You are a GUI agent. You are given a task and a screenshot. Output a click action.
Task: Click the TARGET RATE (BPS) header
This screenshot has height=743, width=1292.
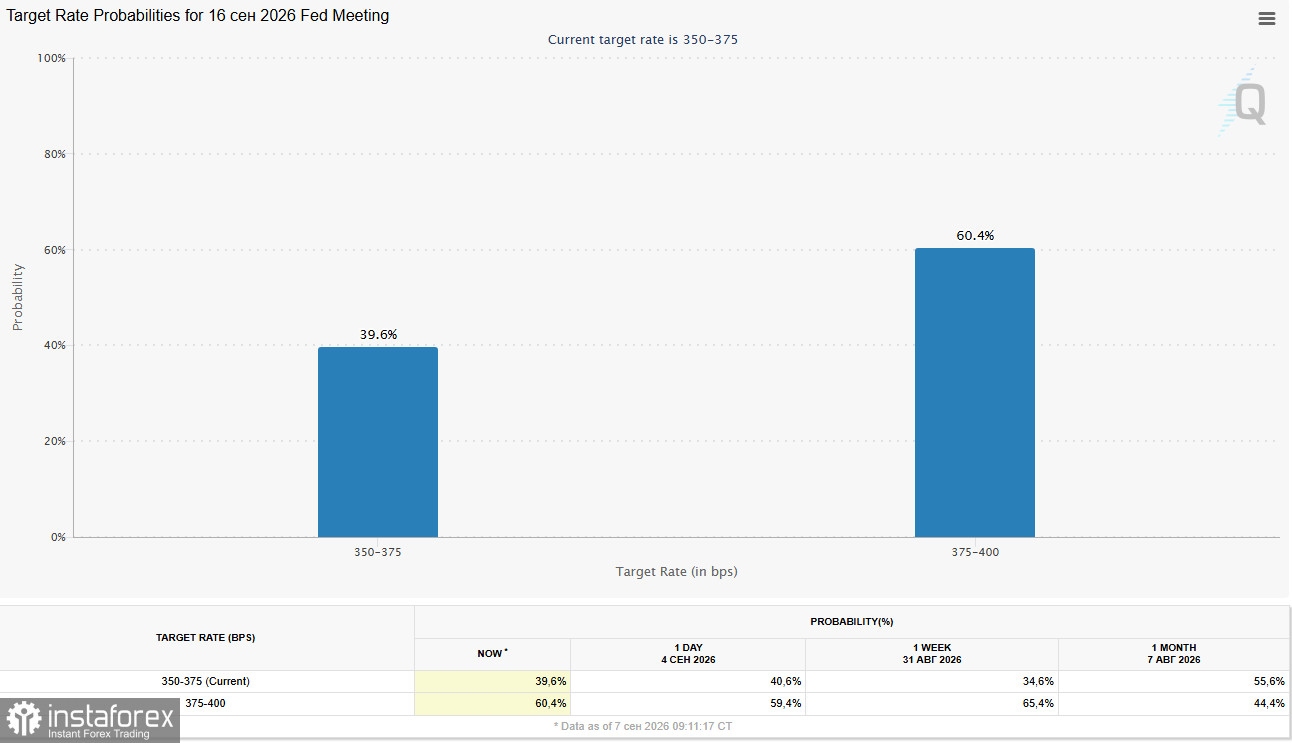tap(206, 638)
